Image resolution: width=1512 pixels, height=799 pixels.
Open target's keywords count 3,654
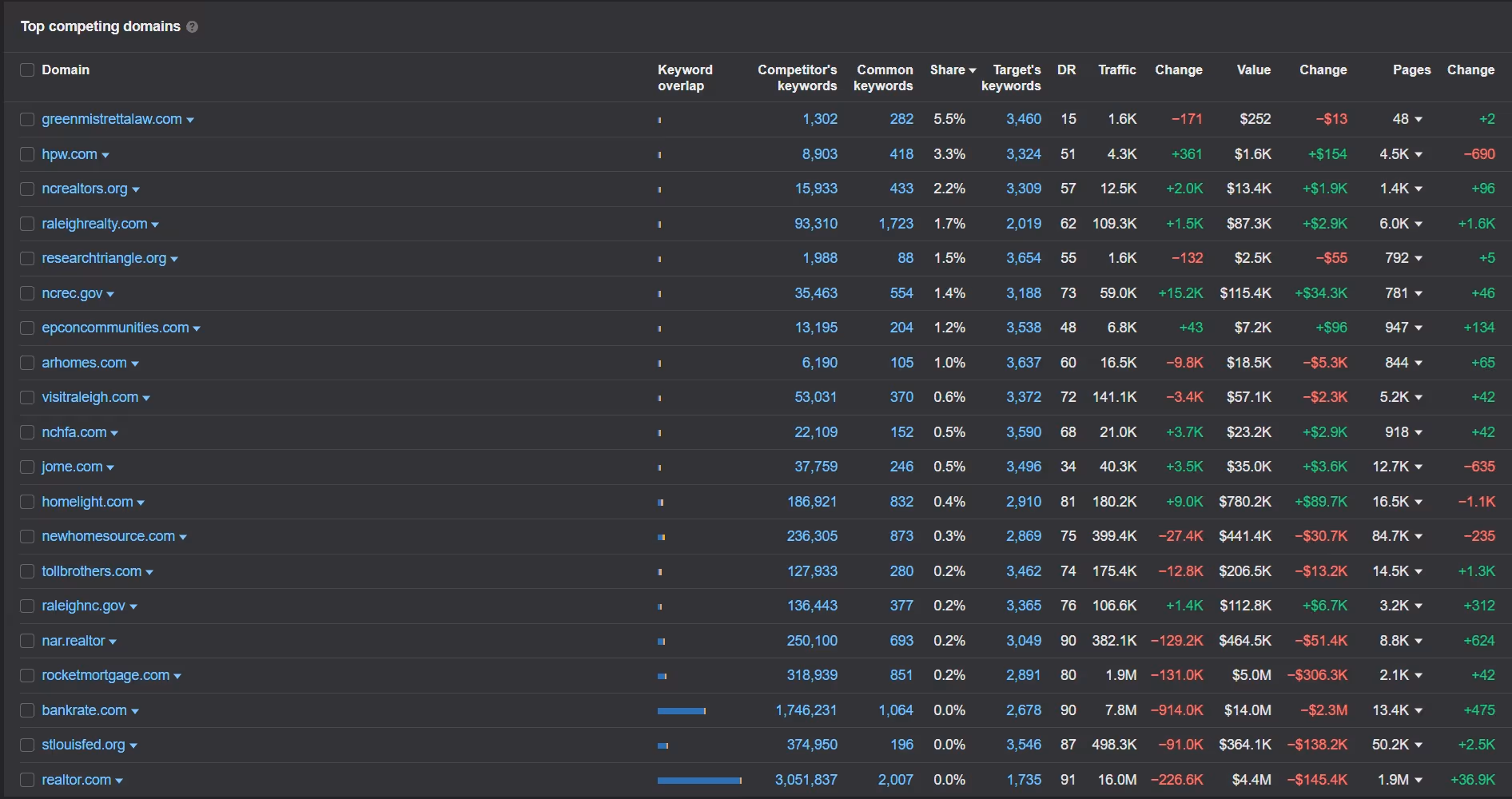(1024, 258)
